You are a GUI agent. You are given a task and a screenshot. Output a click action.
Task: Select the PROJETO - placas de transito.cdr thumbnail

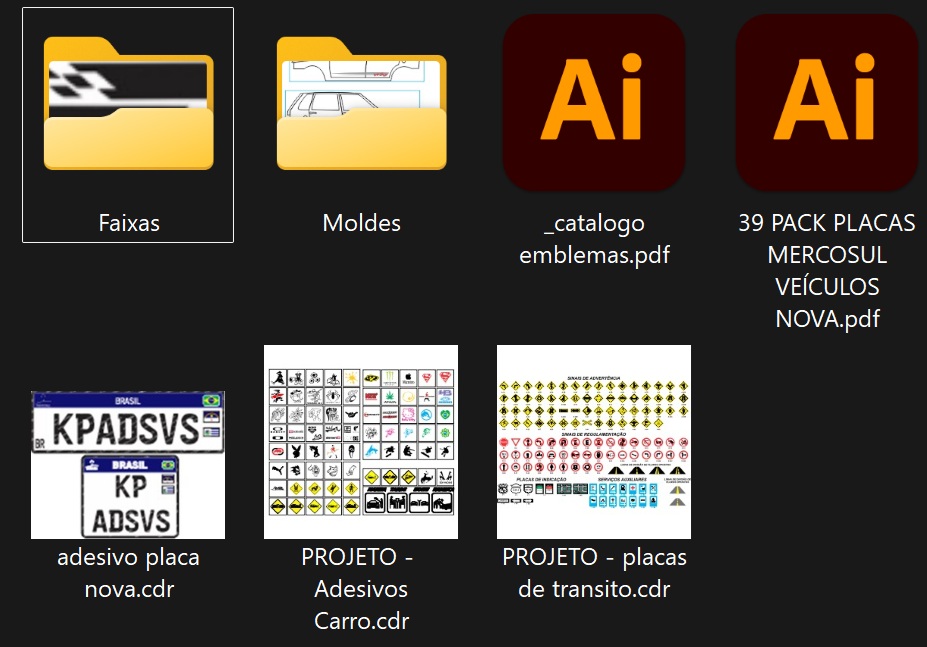pyautogui.click(x=594, y=442)
